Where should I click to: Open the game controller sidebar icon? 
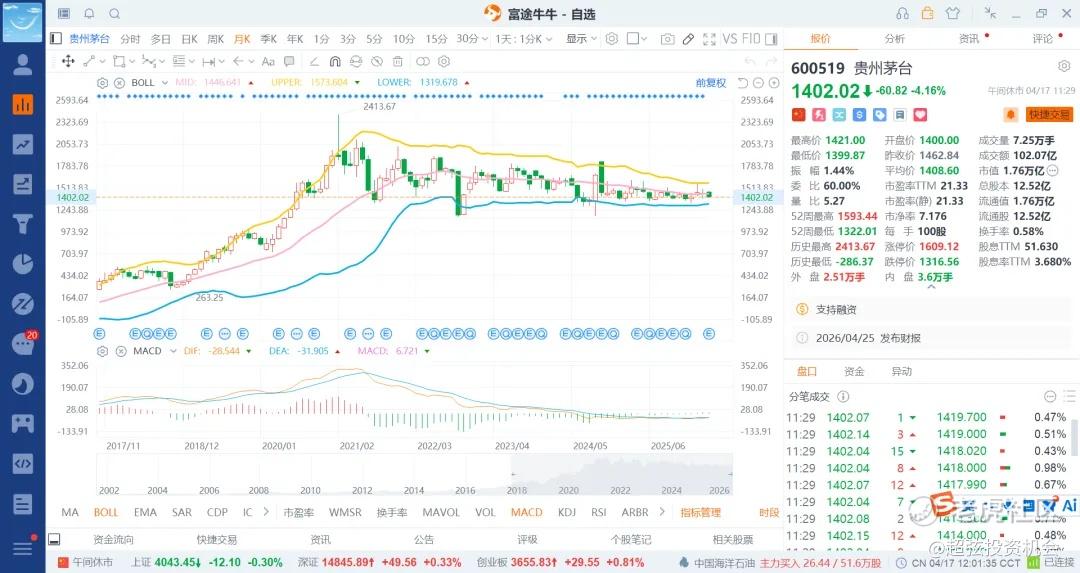(x=23, y=423)
